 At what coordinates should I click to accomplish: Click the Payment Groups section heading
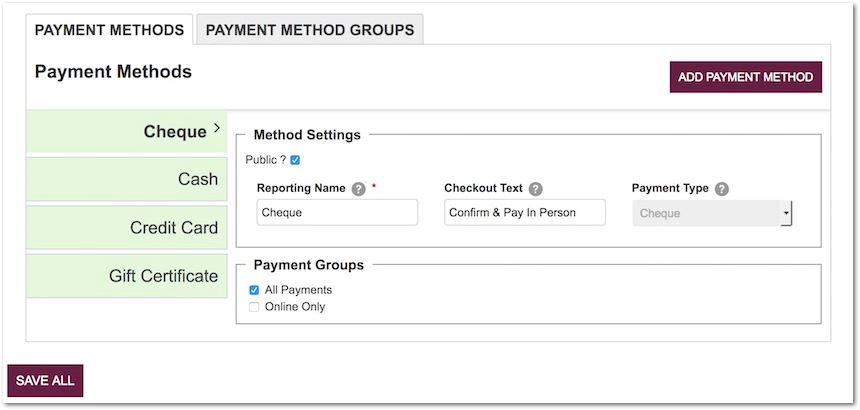[x=308, y=265]
